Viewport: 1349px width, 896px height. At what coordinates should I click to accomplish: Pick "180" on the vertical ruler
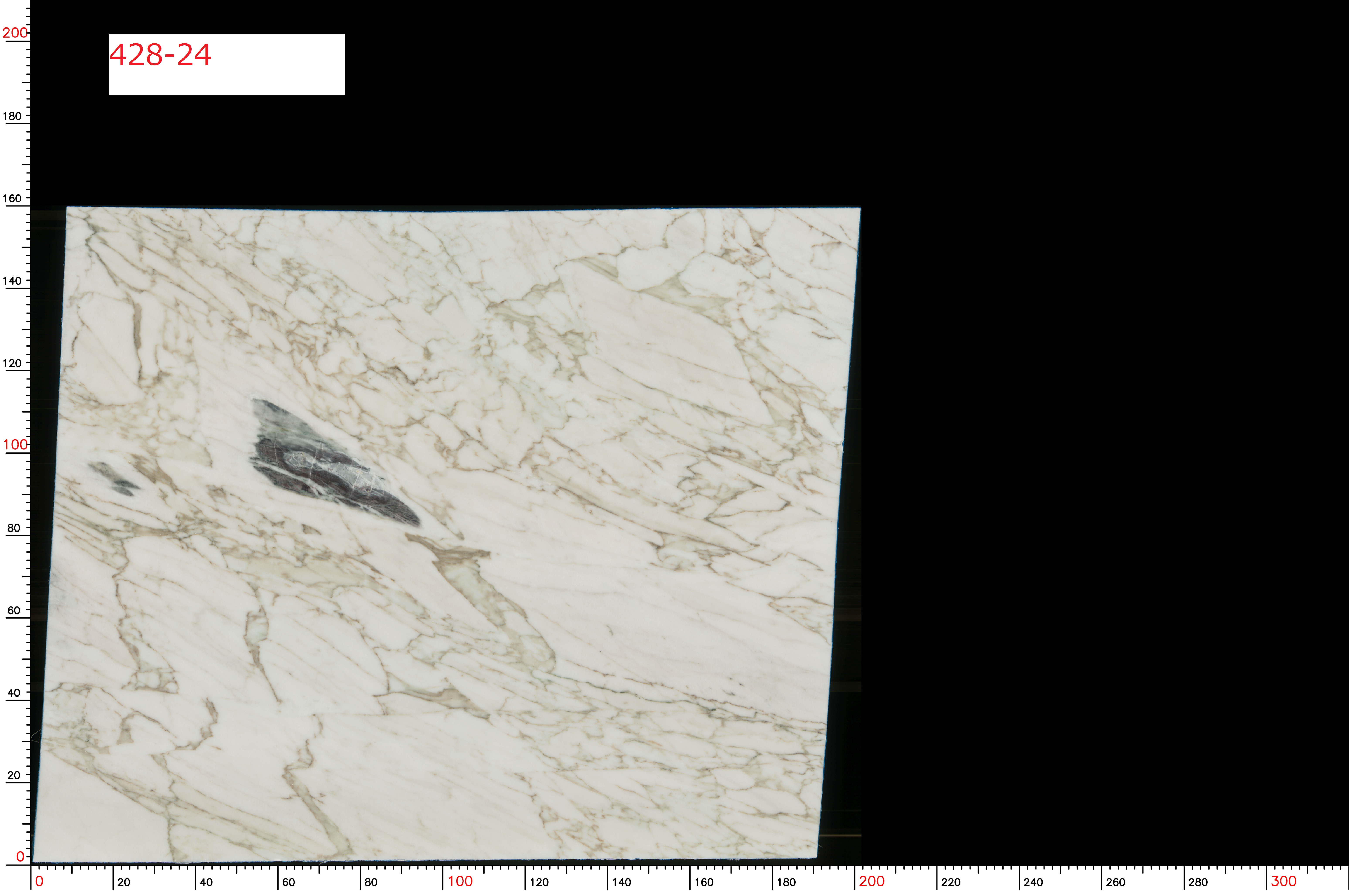12,116
